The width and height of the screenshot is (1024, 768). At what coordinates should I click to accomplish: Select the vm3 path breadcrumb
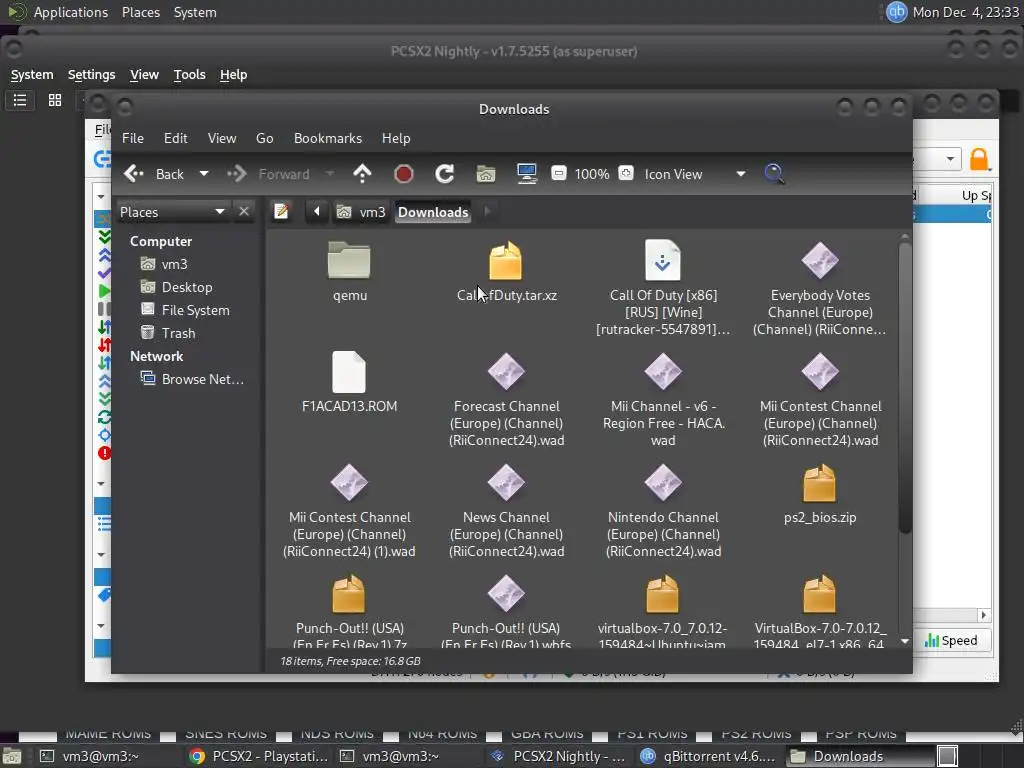(361, 212)
